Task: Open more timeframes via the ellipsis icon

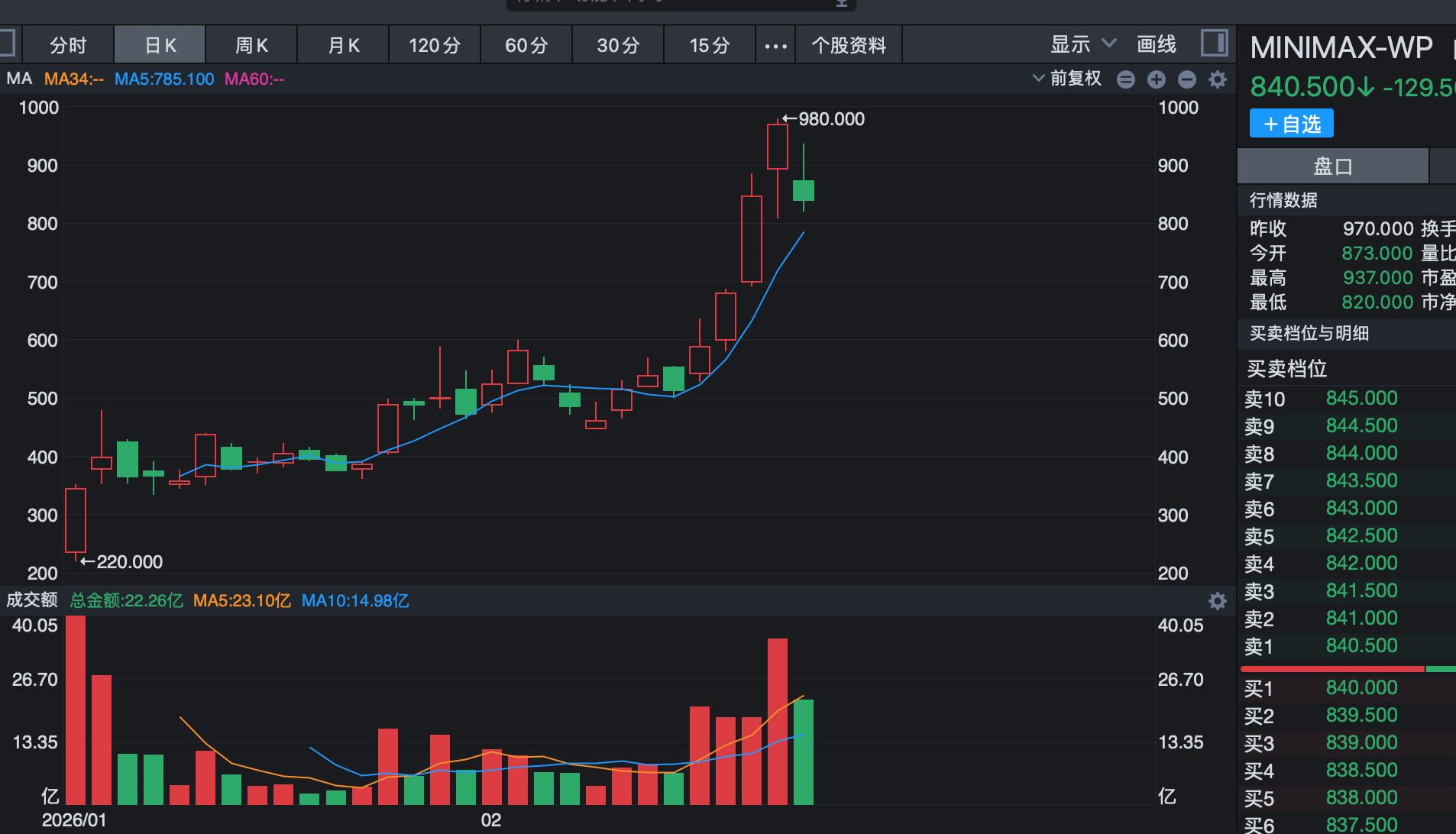Action: tap(775, 44)
